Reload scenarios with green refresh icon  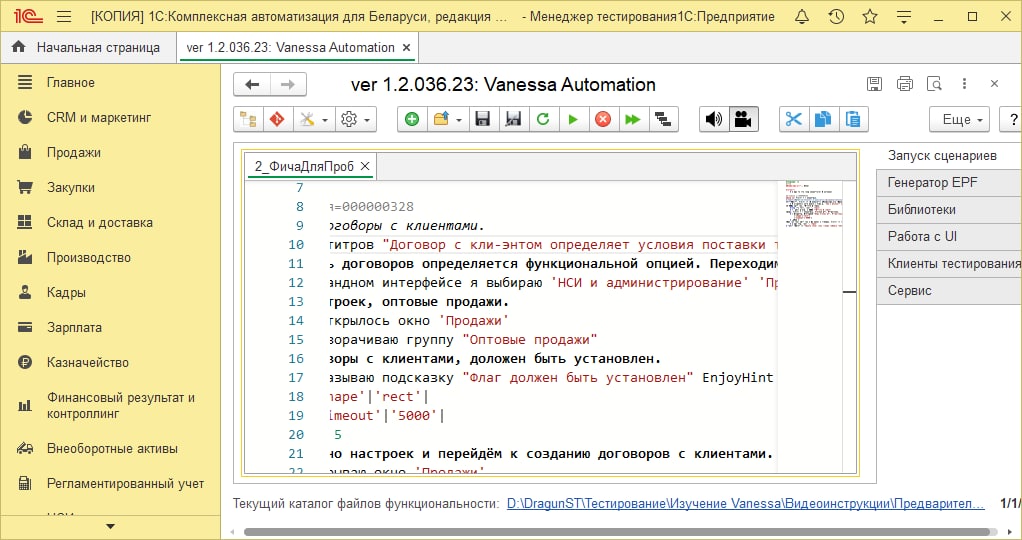coord(542,119)
